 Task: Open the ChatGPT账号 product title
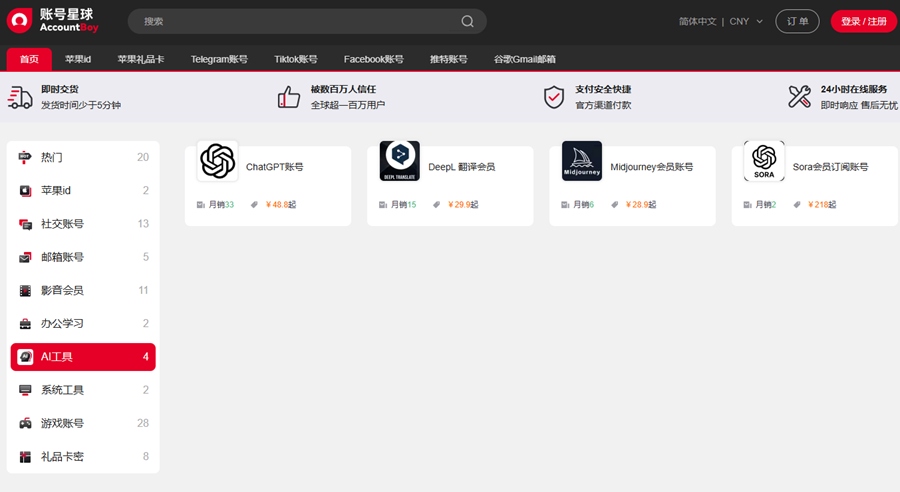[274, 167]
